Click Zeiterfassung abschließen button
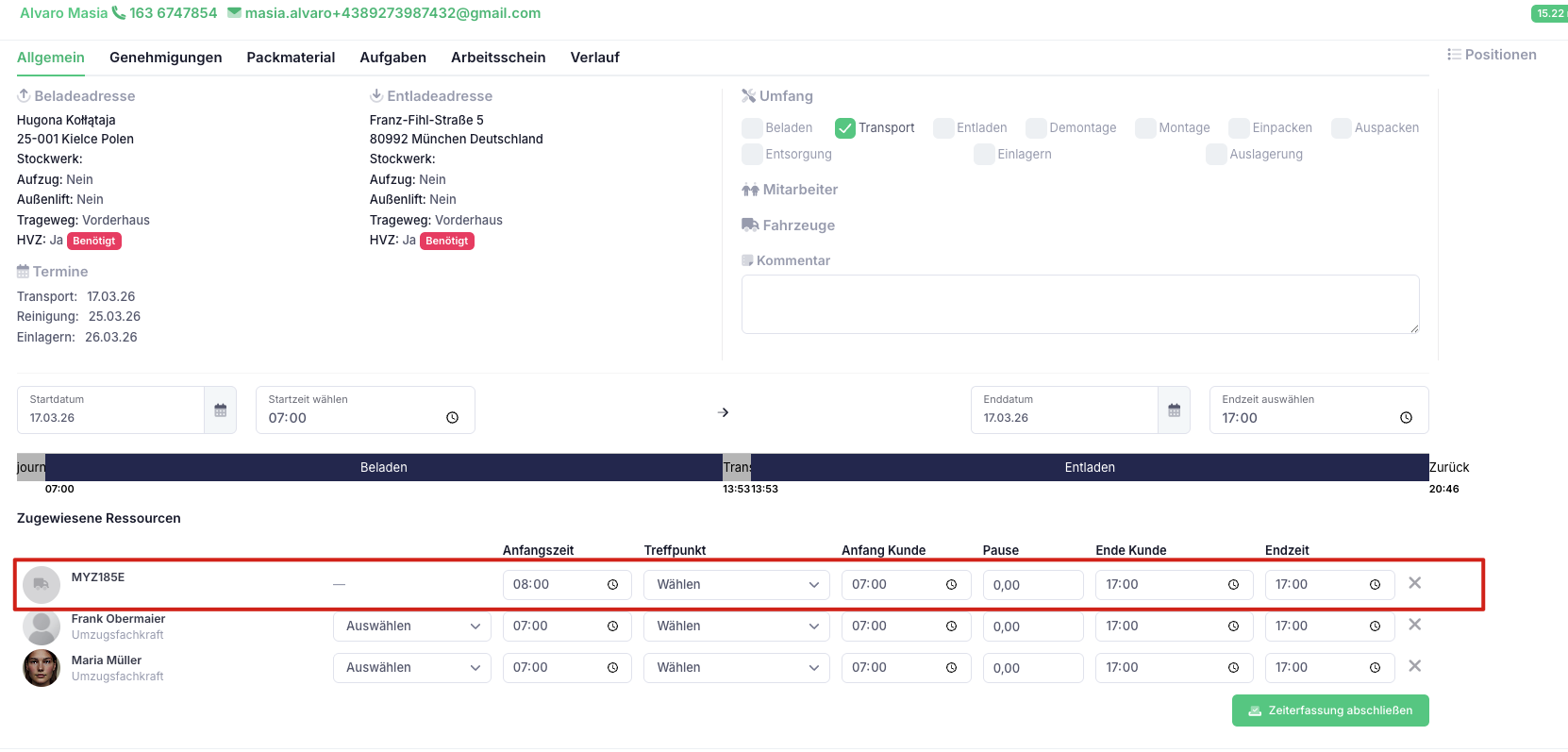 click(1330, 710)
